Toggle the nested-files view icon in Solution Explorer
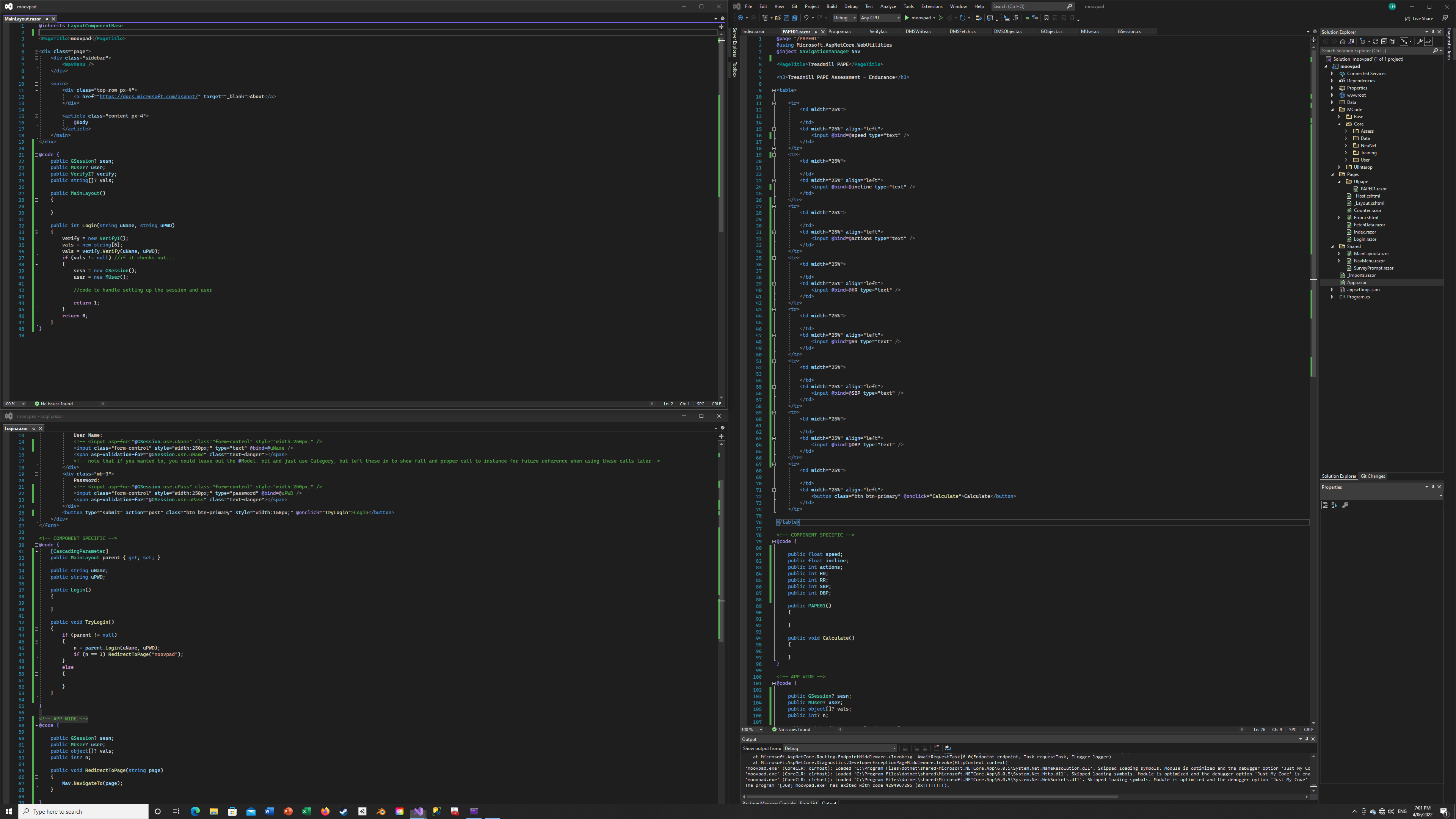Viewport: 1456px width, 819px height. tap(1404, 41)
